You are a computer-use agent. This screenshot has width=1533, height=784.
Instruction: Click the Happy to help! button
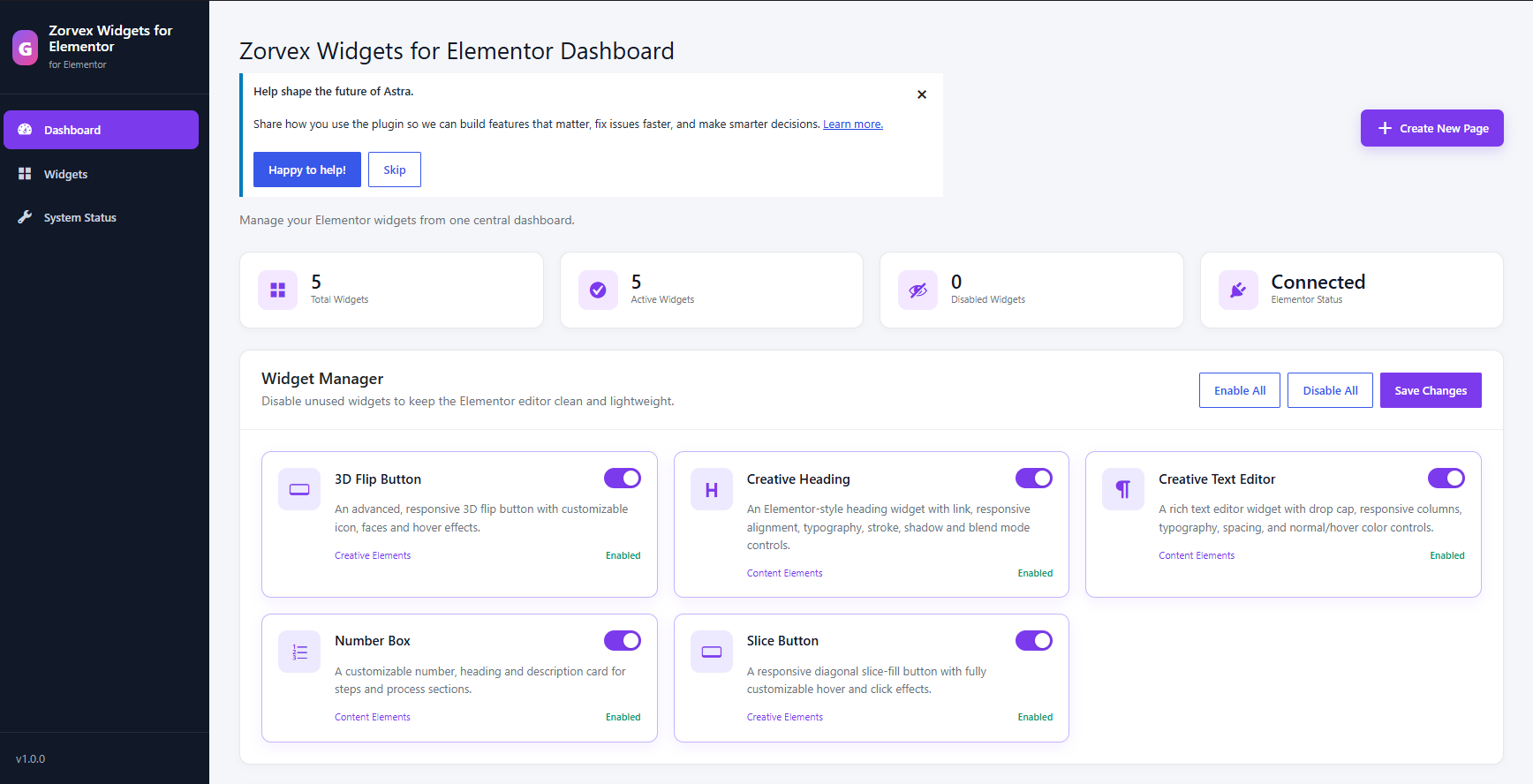pos(307,170)
